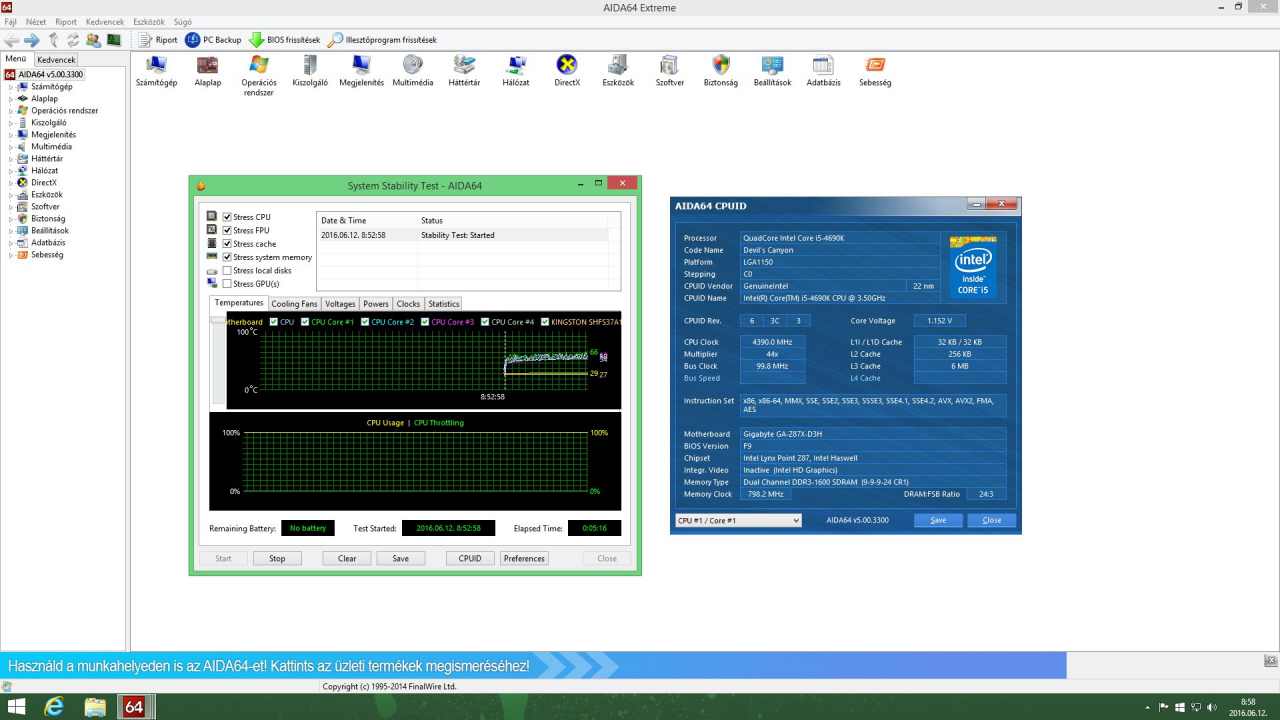Open the Biztonság category icon
Viewport: 1280px width, 720px height.
pos(721,71)
